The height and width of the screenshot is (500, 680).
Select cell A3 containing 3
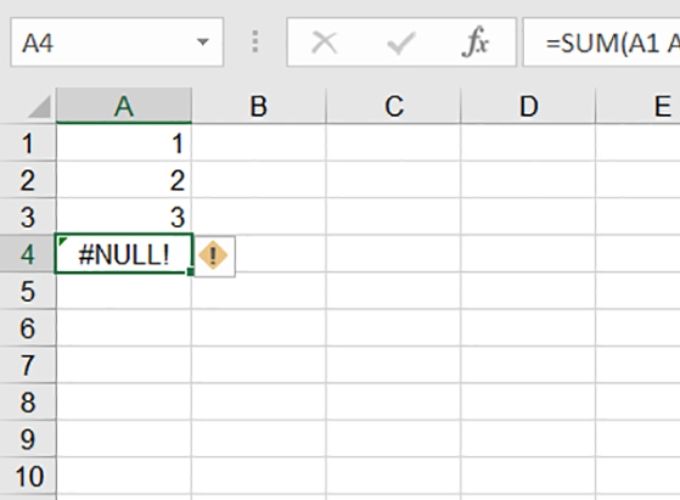tap(124, 217)
